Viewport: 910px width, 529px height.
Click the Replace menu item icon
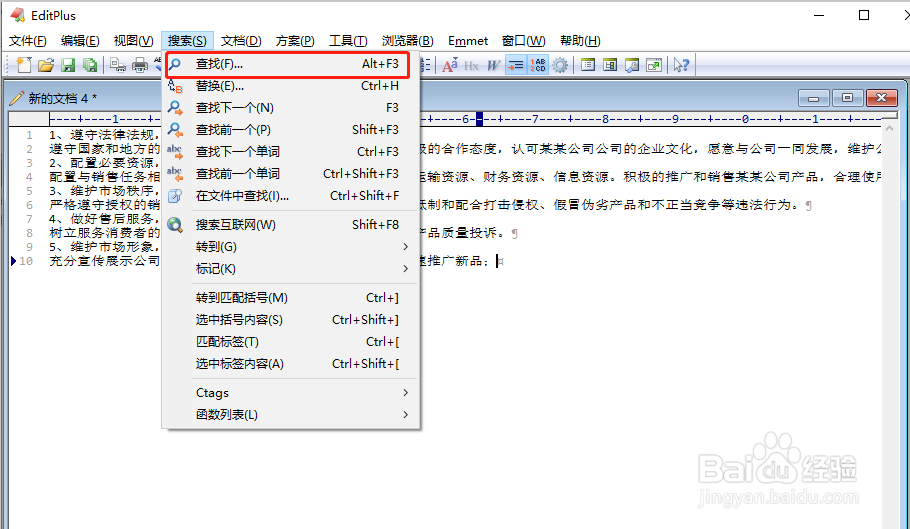pyautogui.click(x=175, y=86)
